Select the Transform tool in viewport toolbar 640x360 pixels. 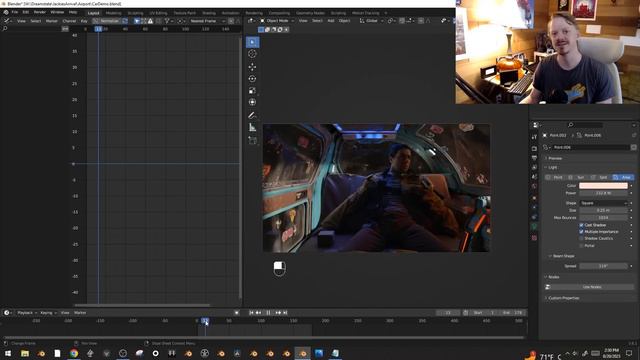click(252, 102)
